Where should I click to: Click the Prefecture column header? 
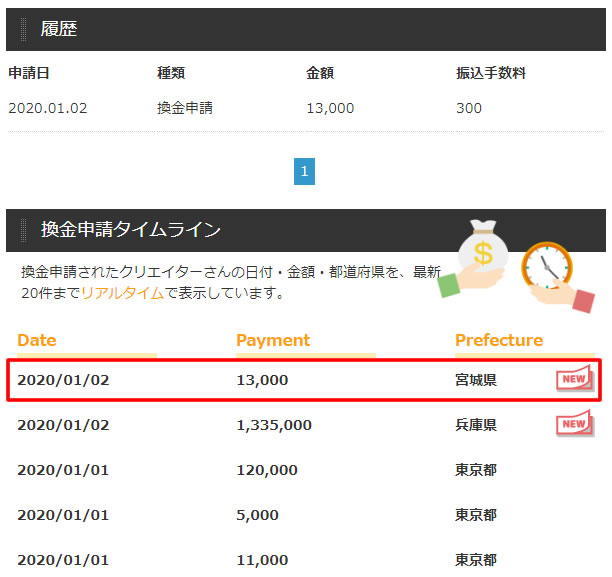[x=499, y=340]
